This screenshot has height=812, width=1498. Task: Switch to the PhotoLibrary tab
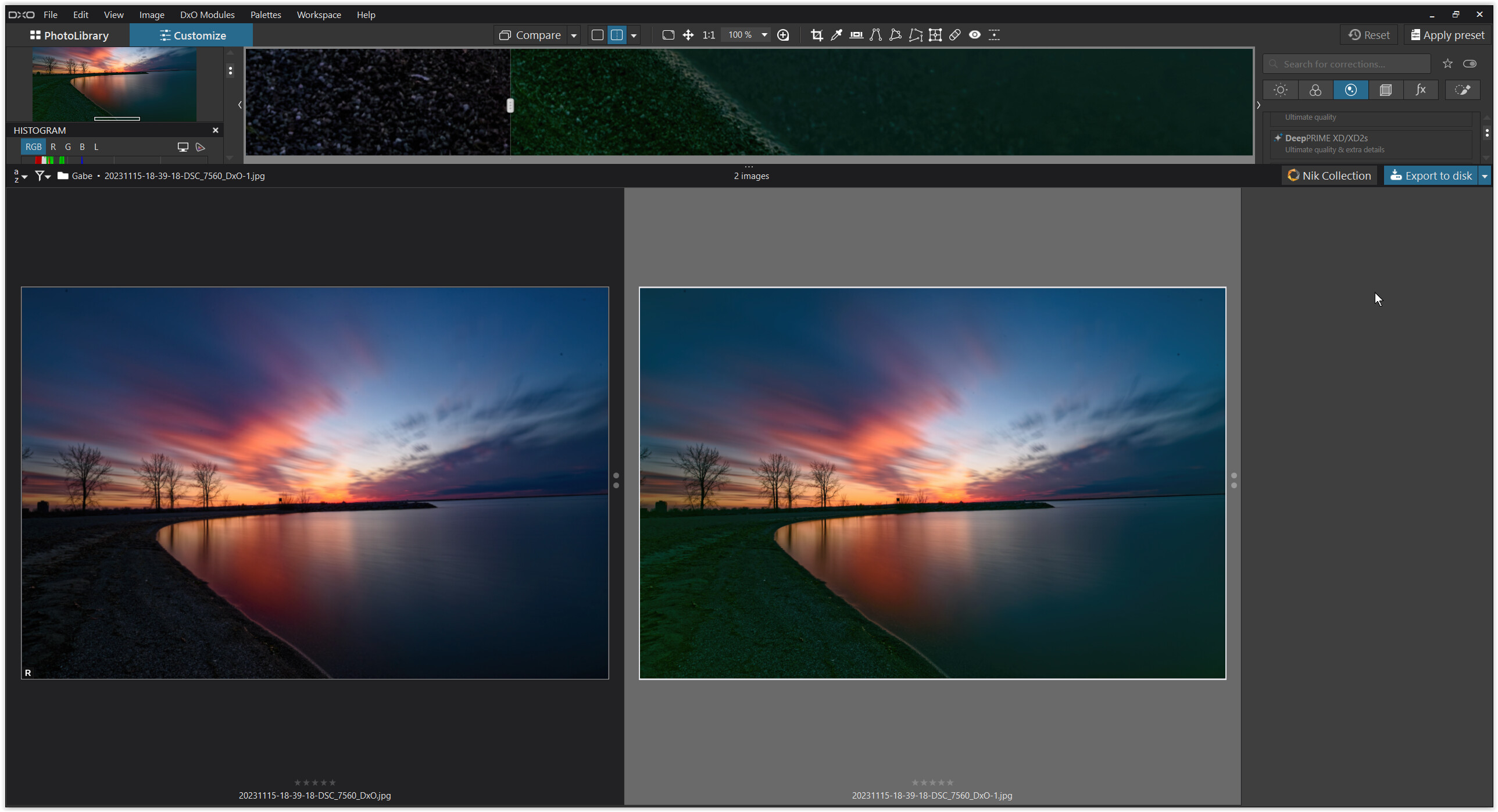[x=69, y=35]
